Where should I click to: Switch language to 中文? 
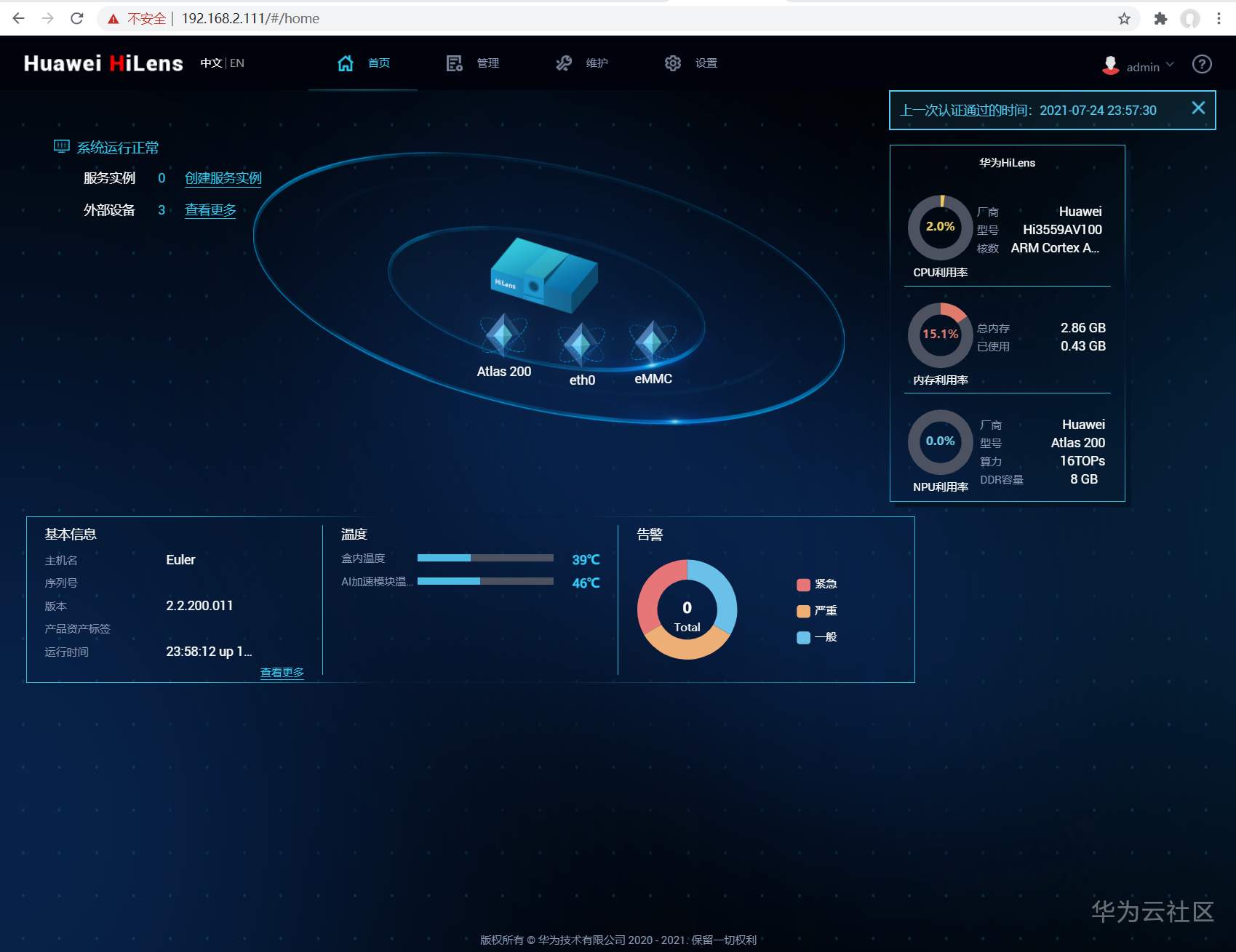(x=211, y=63)
